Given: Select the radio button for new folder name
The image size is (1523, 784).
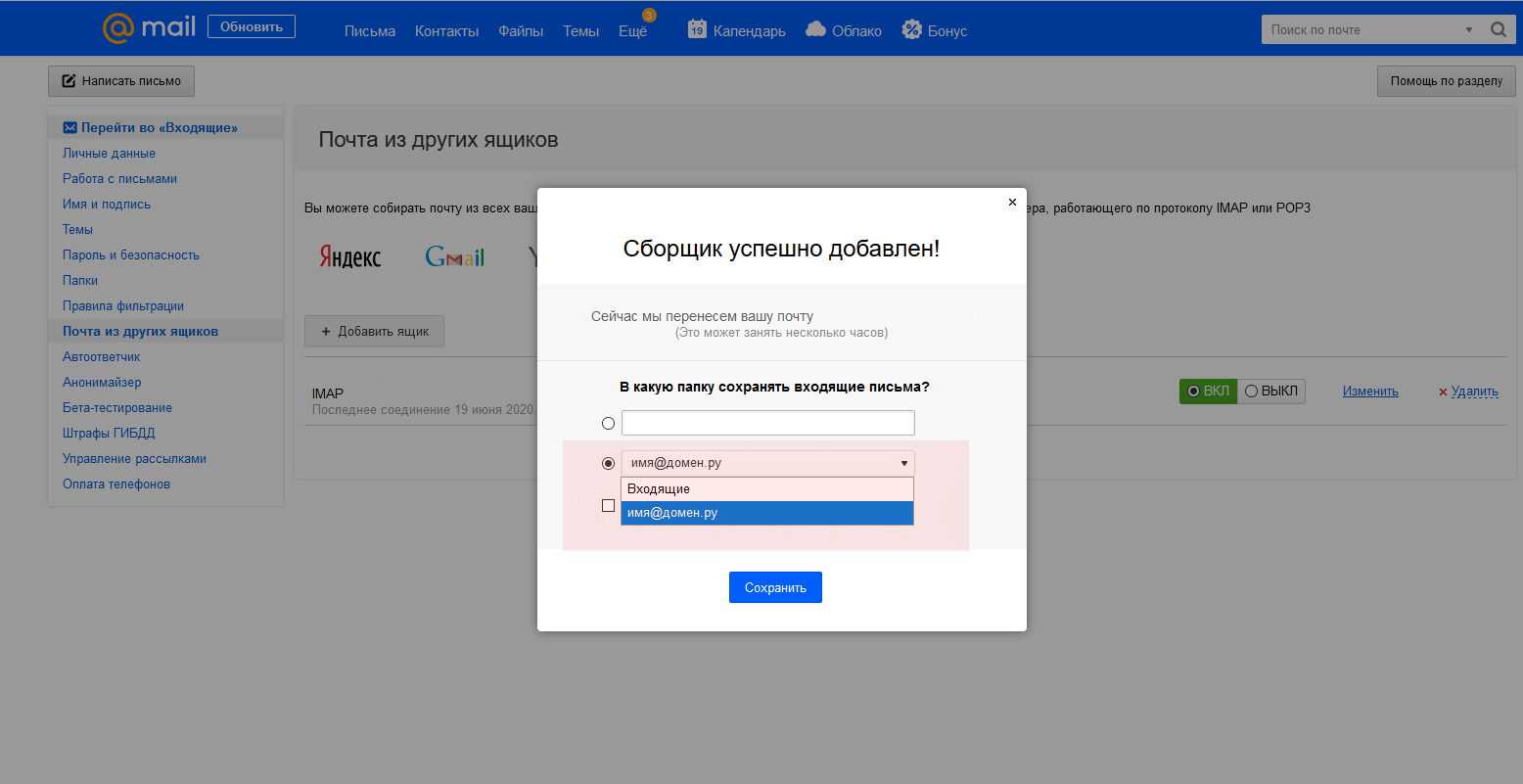Looking at the screenshot, I should 608,424.
